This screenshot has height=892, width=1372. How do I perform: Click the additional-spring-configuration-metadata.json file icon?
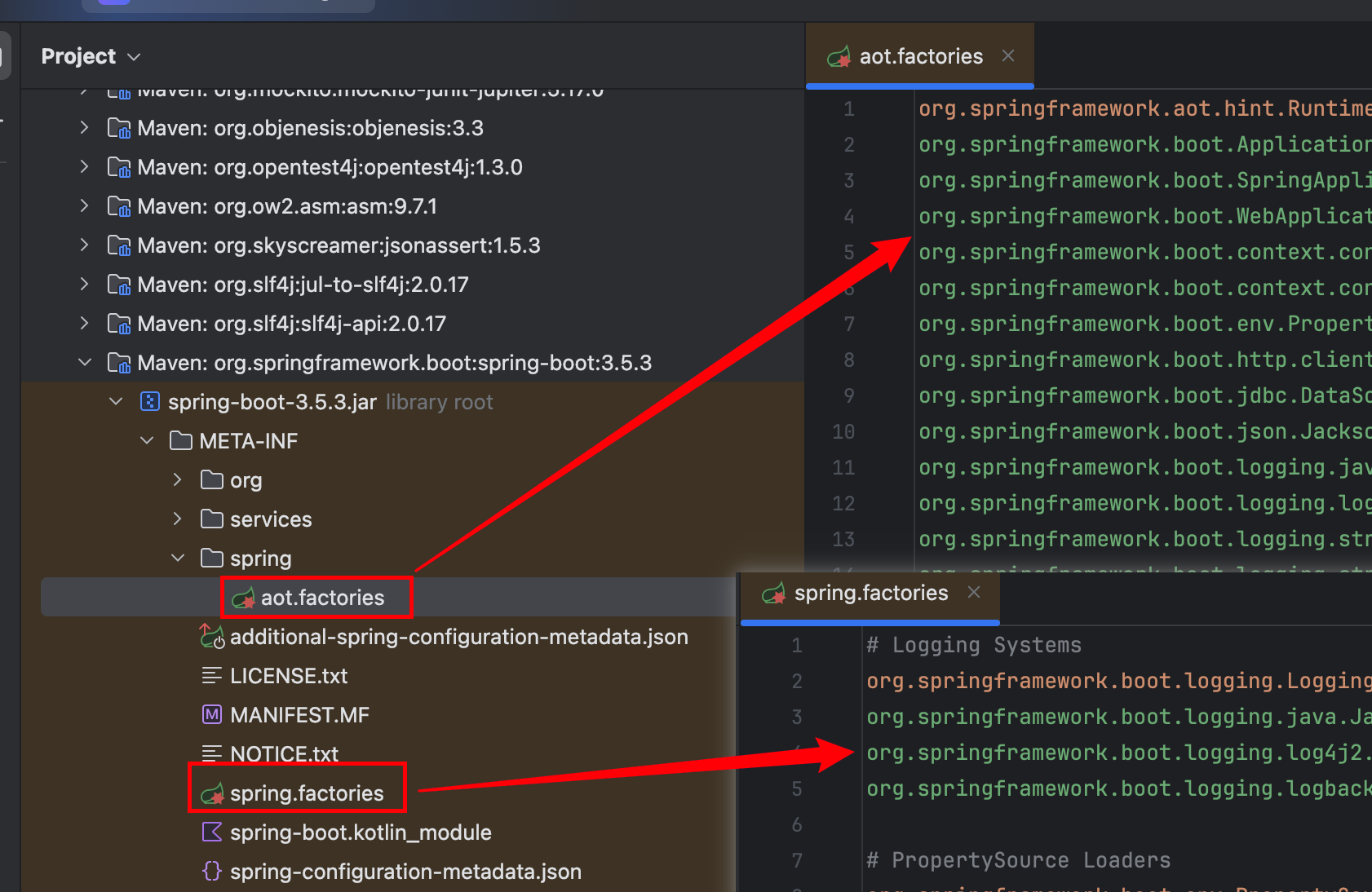tap(212, 637)
